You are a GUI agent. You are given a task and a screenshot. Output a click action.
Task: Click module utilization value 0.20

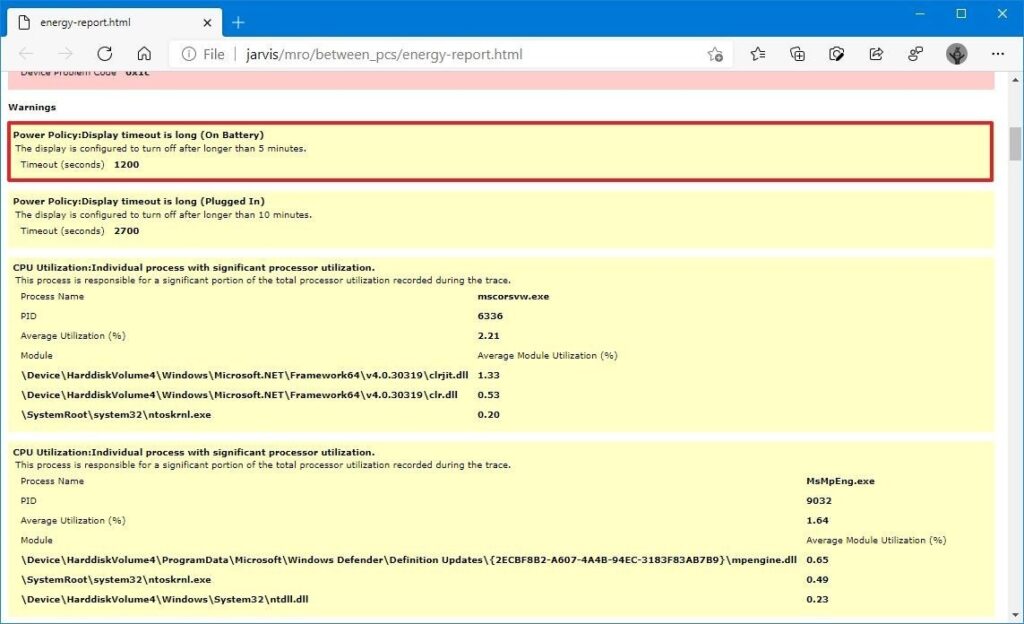click(488, 414)
